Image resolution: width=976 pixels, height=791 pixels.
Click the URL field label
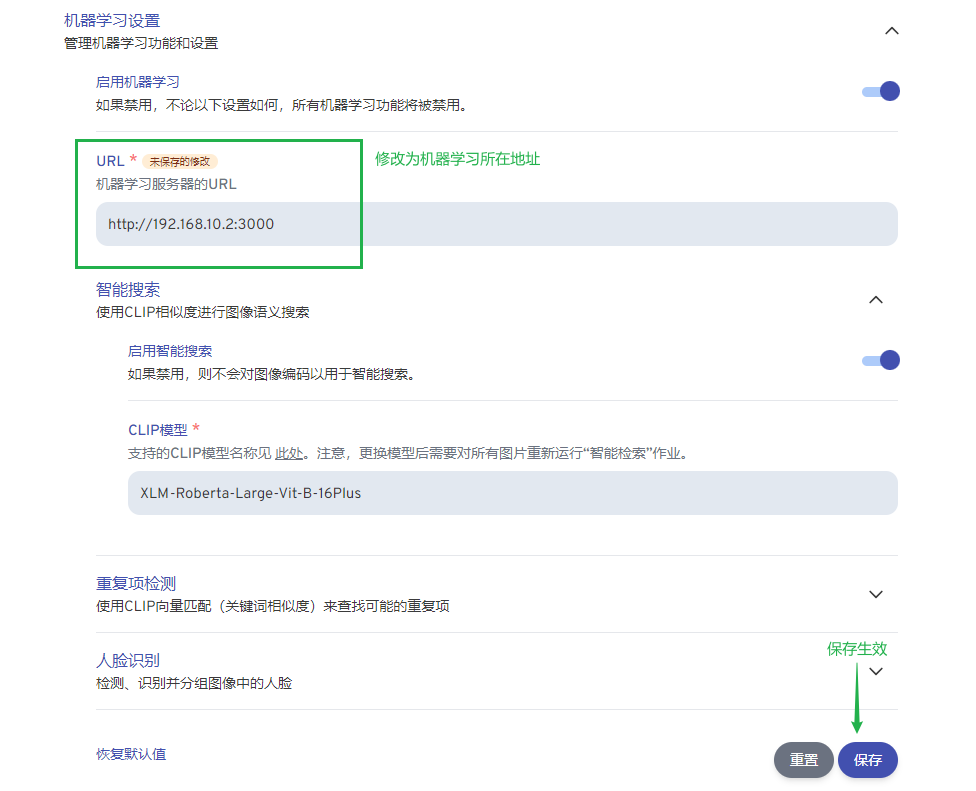(110, 161)
